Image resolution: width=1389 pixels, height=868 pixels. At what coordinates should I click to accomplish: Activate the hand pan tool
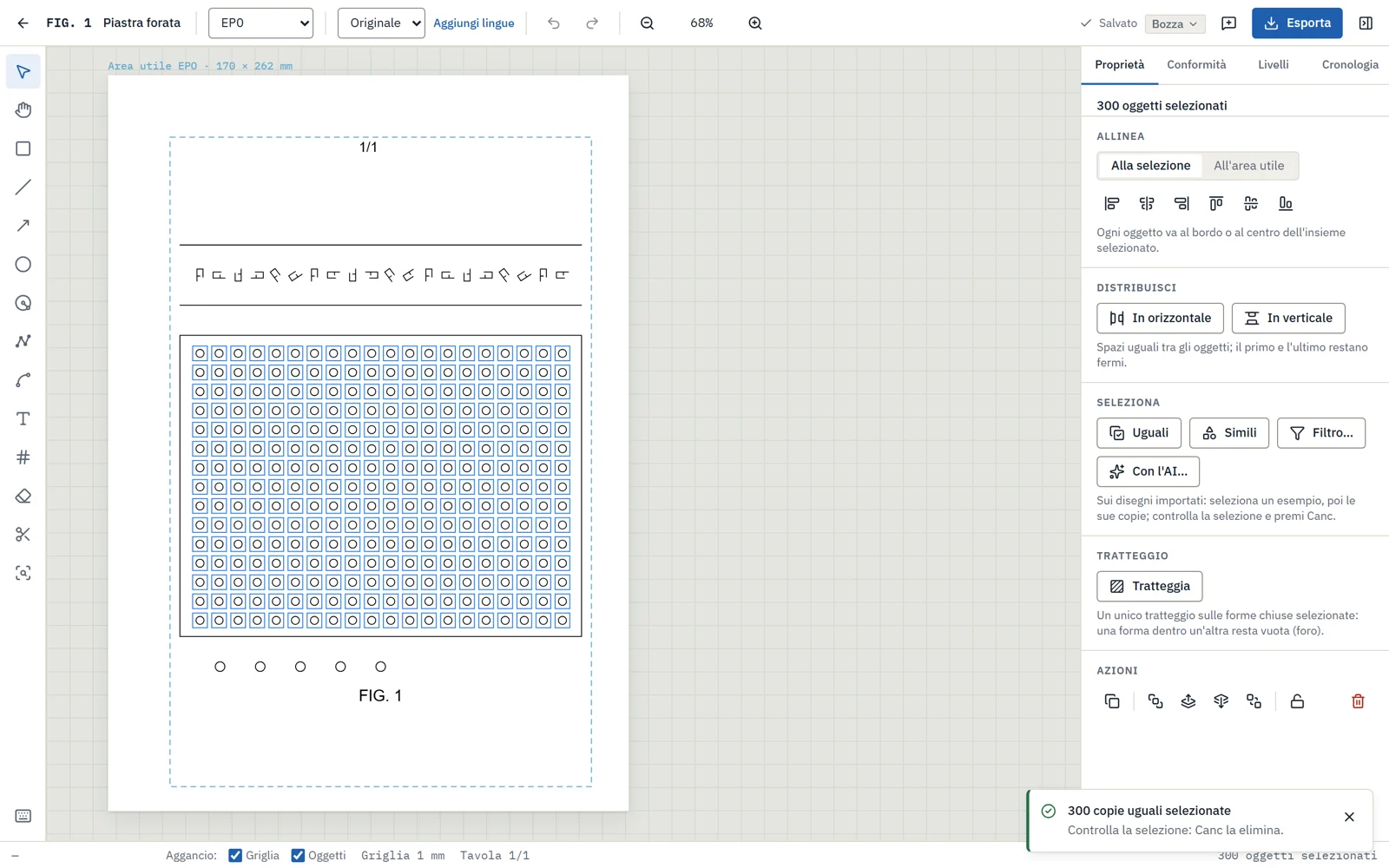click(x=23, y=110)
